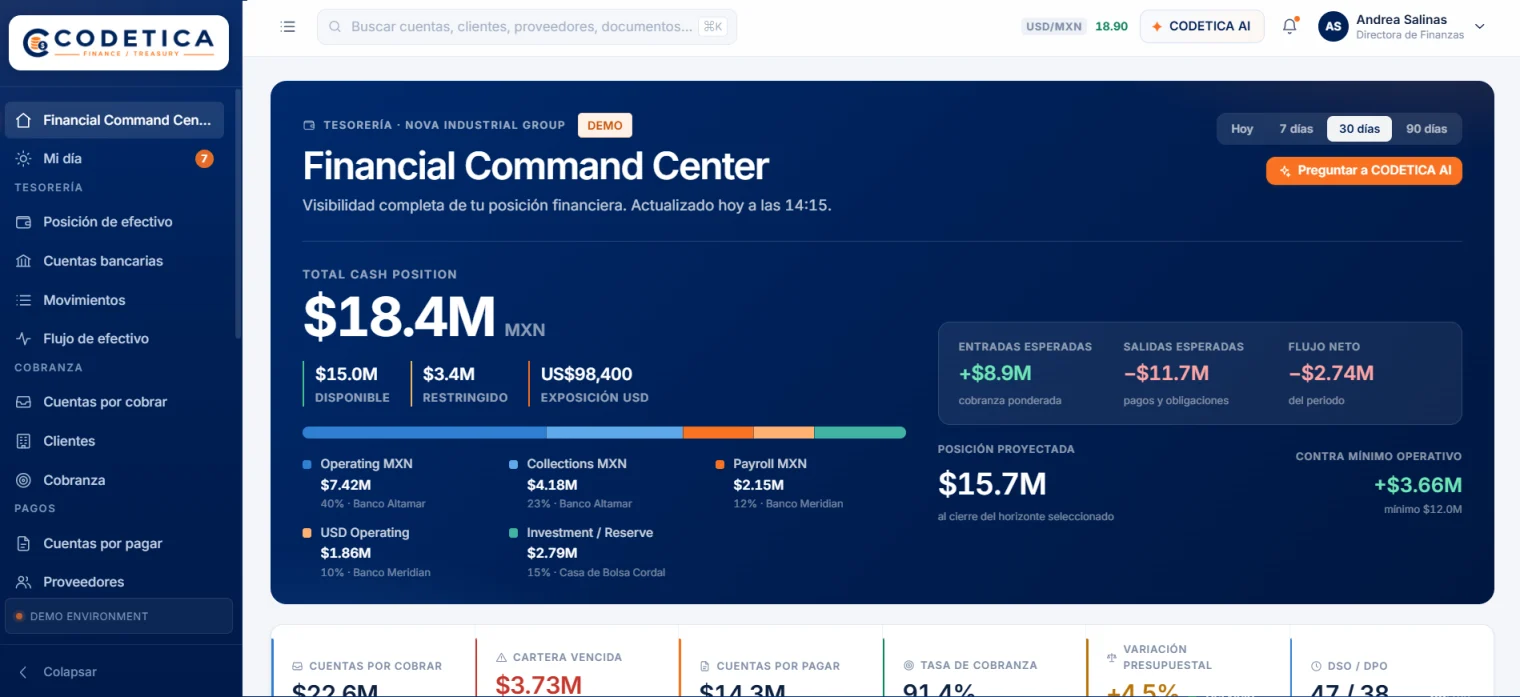This screenshot has width=1520, height=697.
Task: Click the sidebar vertical scrollbar
Action: [238, 213]
